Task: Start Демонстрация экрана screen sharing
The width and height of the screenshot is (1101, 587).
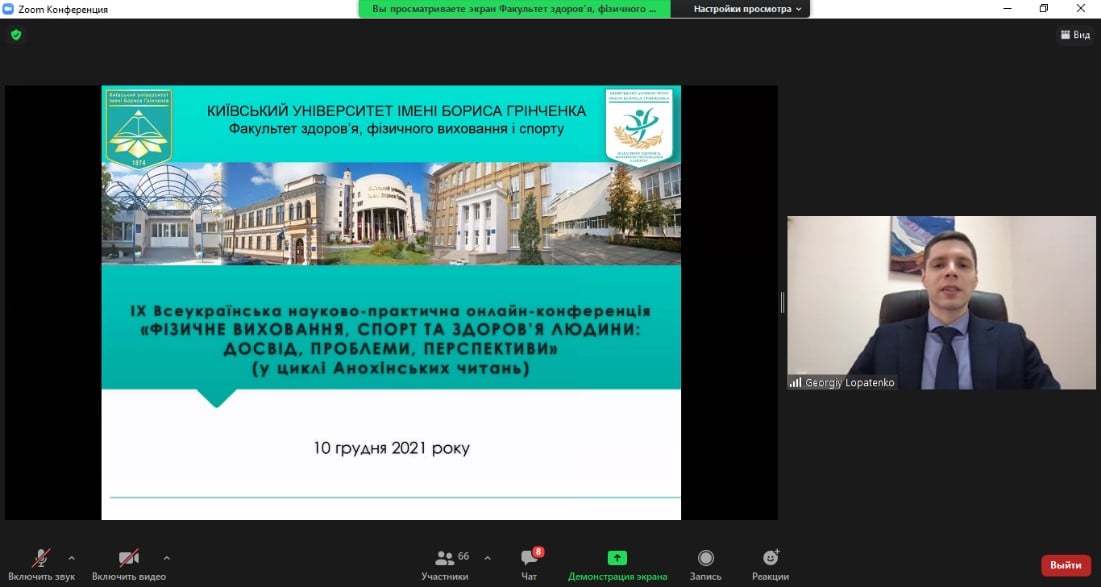Action: [x=617, y=563]
